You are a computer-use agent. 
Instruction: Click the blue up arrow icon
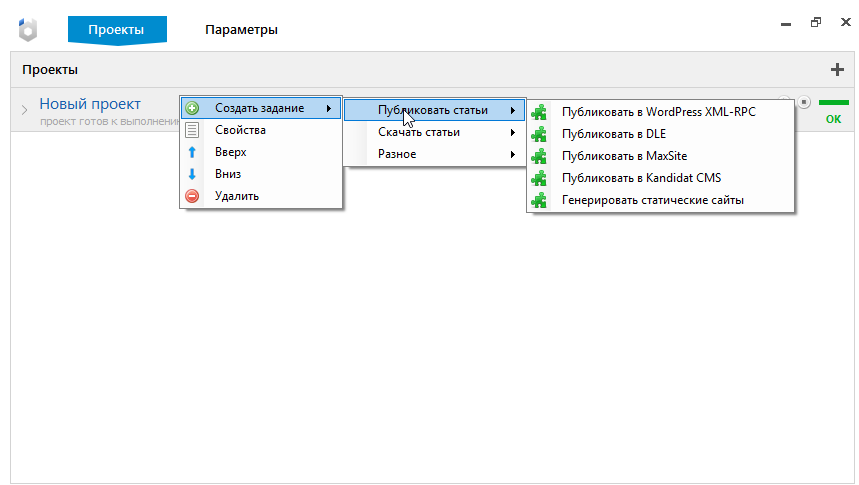[x=192, y=152]
